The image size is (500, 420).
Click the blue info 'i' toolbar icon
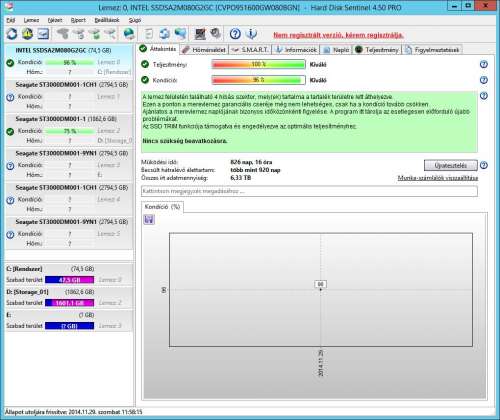pyautogui.click(x=251, y=34)
